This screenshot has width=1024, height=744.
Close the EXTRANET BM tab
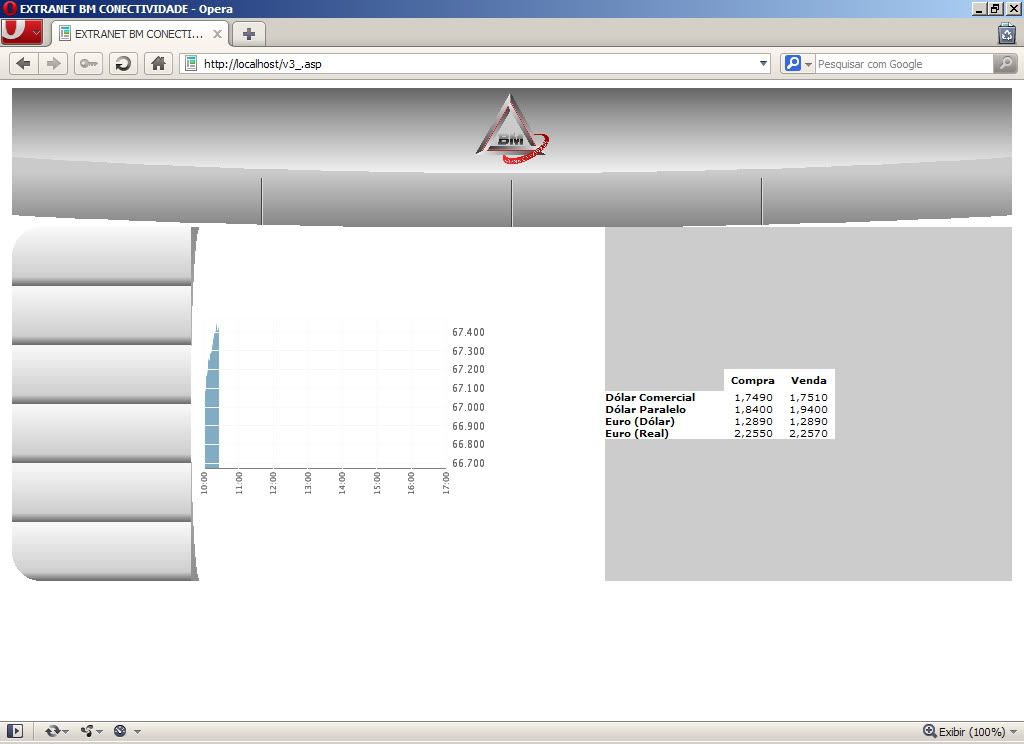tap(217, 33)
